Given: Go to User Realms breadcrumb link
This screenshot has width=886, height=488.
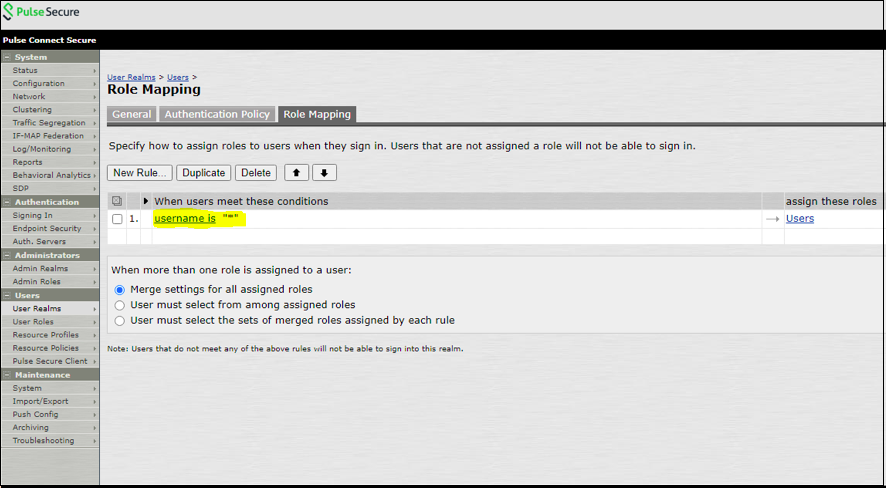Looking at the screenshot, I should pyautogui.click(x=132, y=77).
